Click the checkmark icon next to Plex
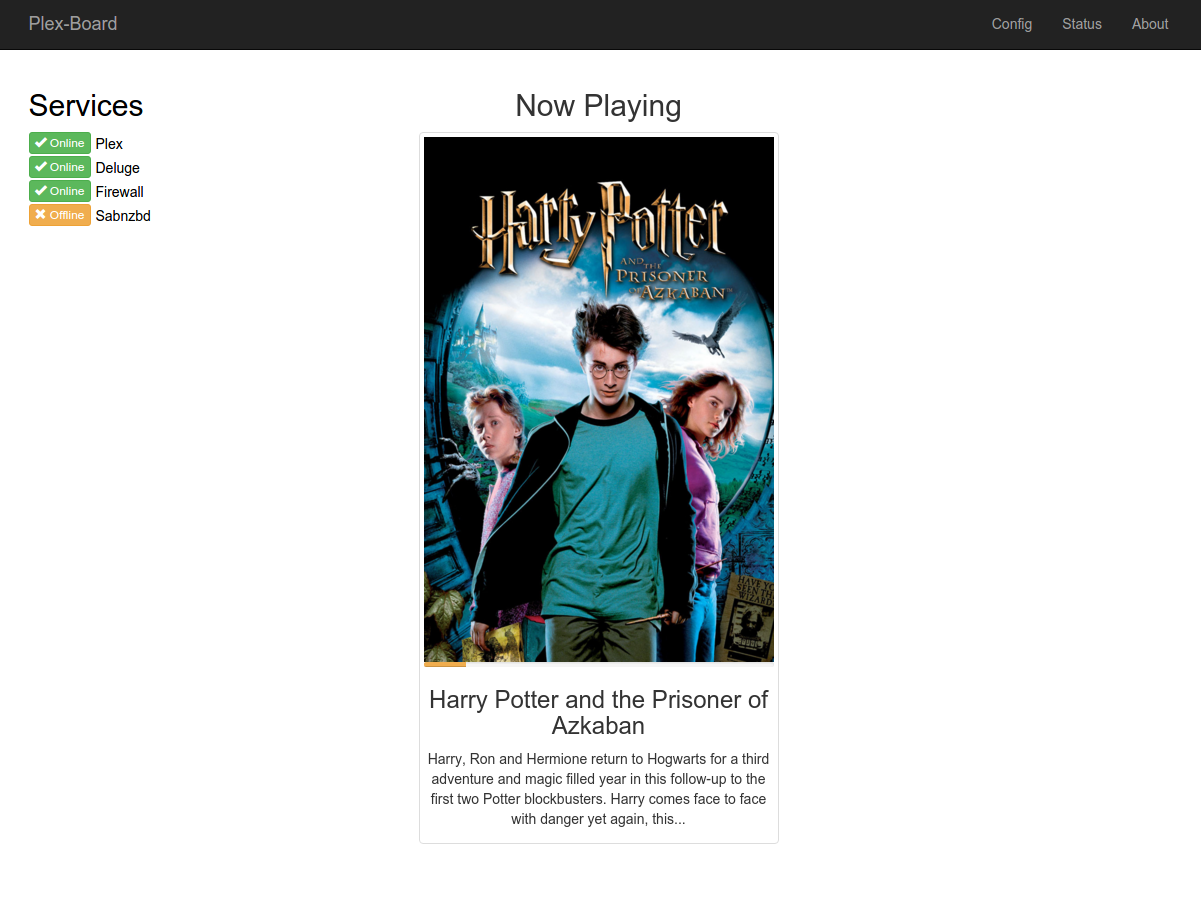 tap(41, 143)
